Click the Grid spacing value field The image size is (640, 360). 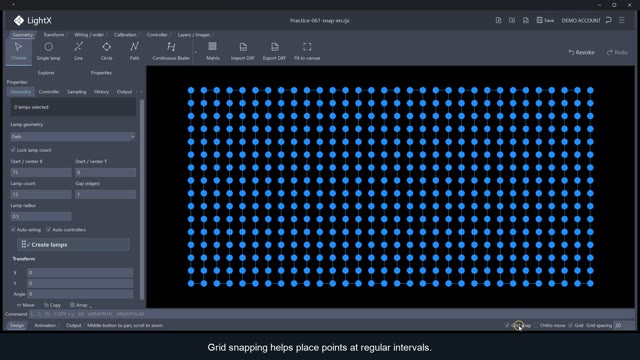624,325
